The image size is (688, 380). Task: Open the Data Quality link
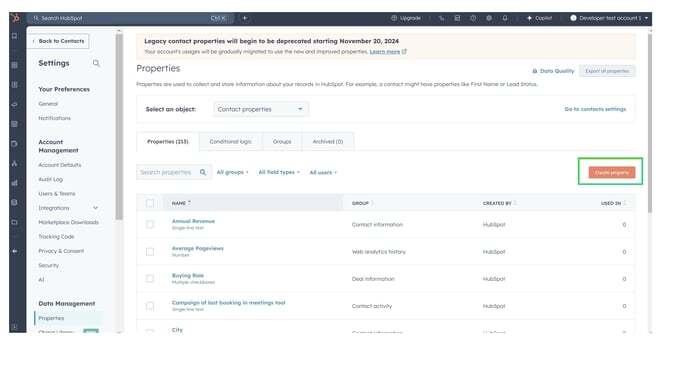(x=556, y=71)
